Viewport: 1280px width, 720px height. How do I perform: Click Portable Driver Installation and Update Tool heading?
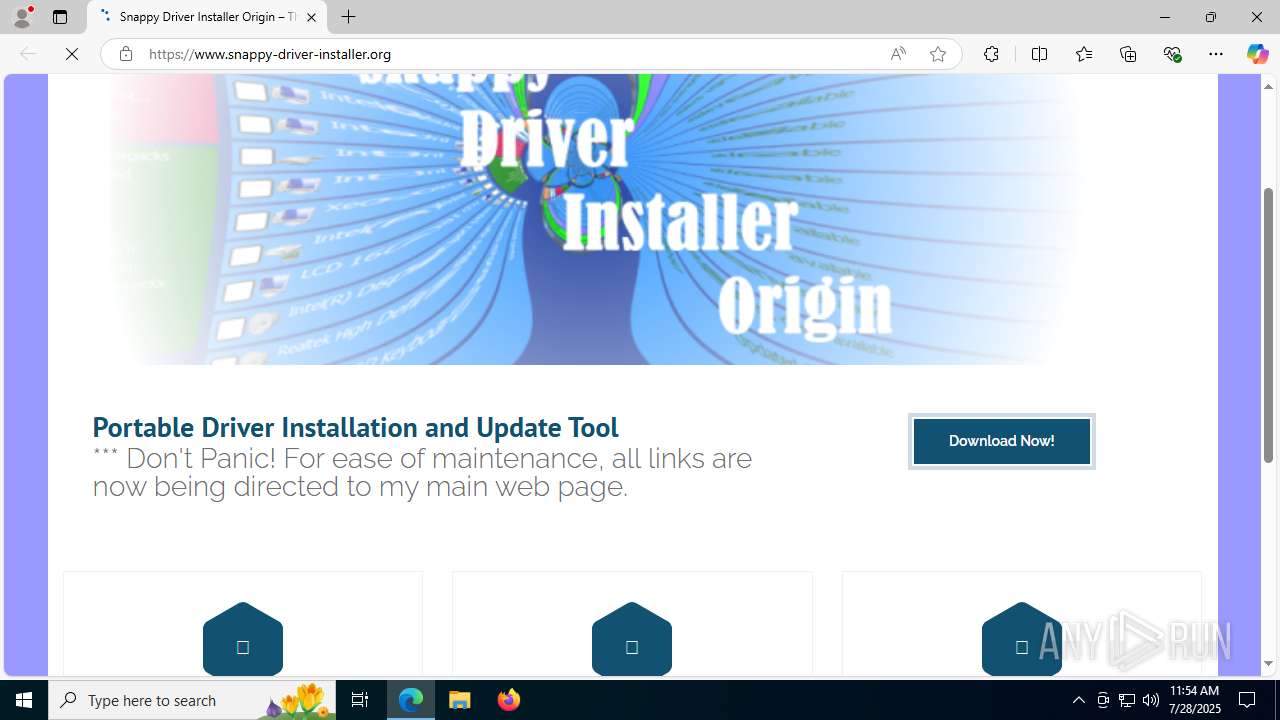[x=355, y=427]
